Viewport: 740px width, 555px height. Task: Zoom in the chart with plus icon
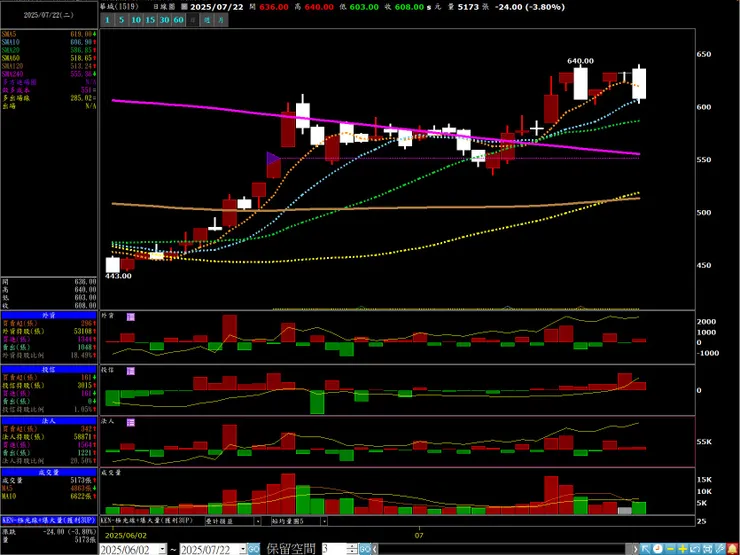click(682, 549)
